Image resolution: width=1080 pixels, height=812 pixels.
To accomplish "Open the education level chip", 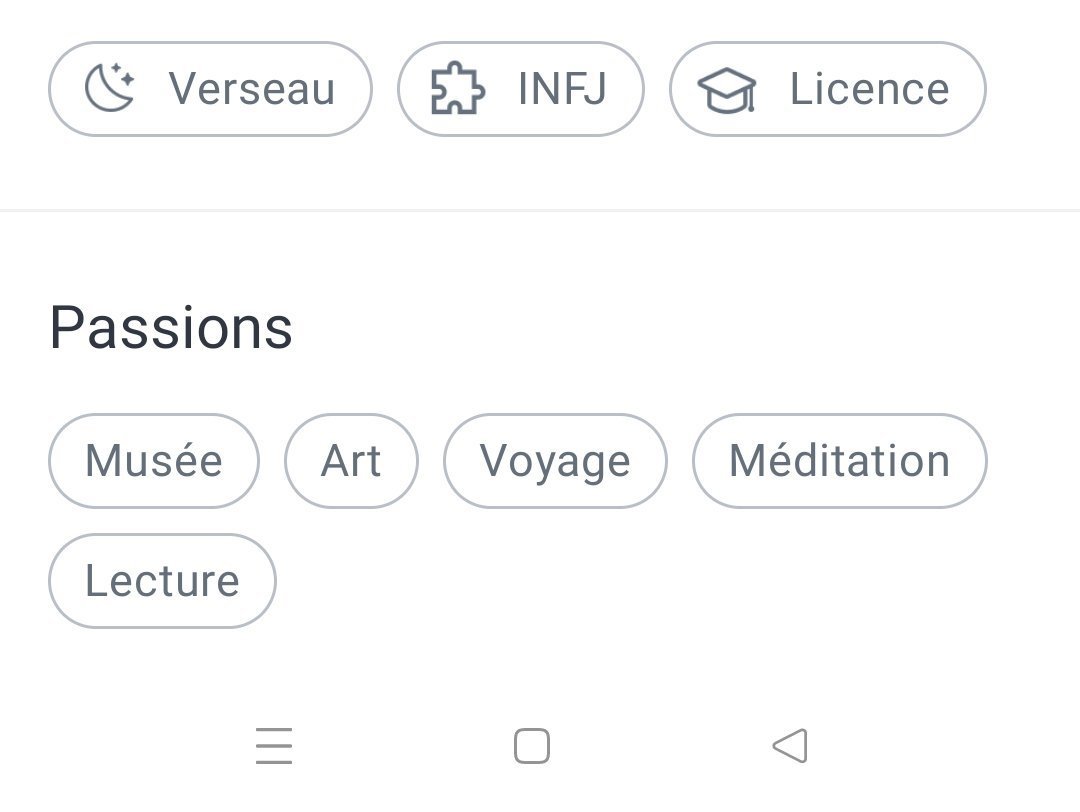I will click(827, 89).
